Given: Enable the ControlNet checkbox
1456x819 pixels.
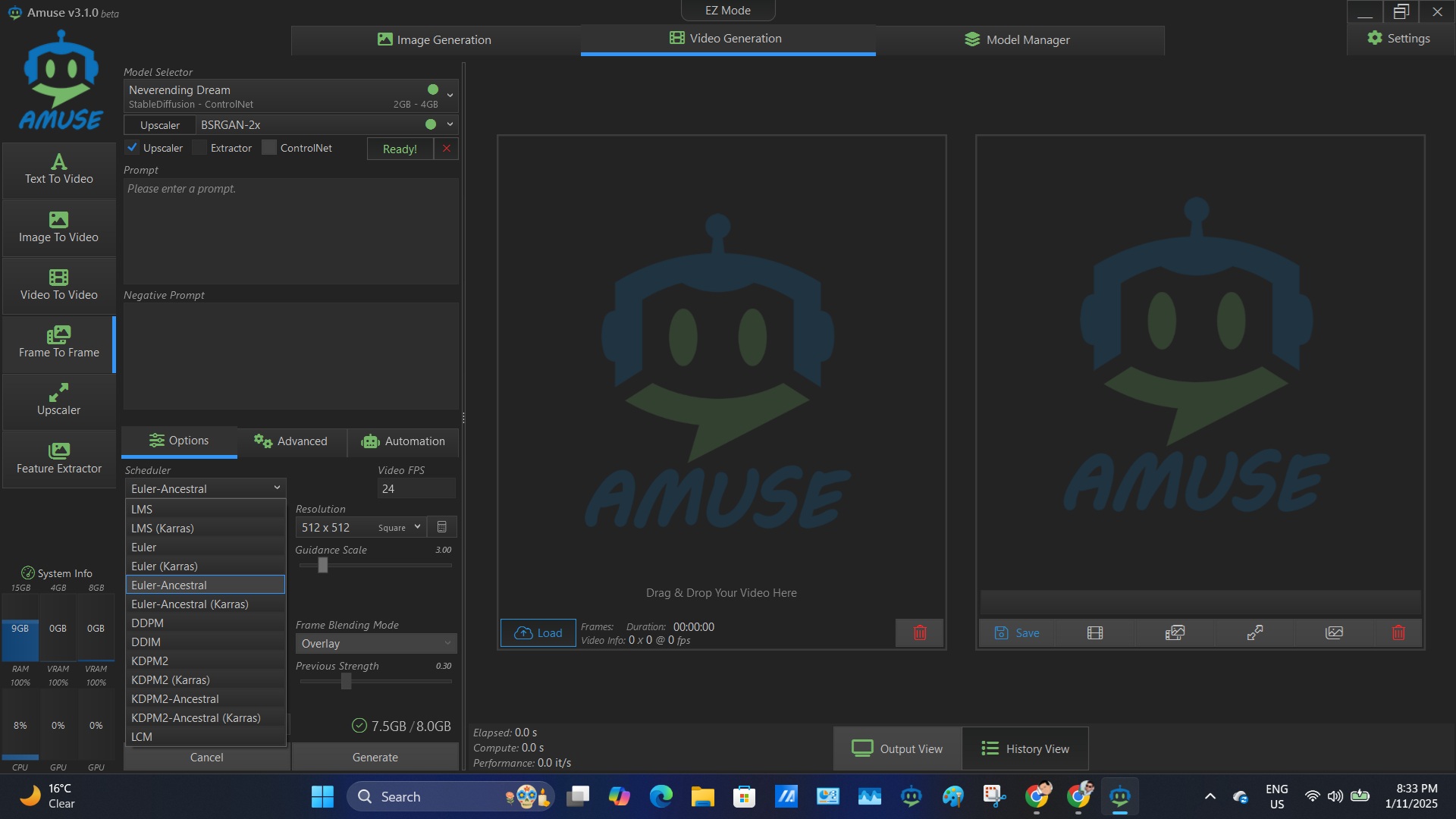Looking at the screenshot, I should [x=269, y=148].
